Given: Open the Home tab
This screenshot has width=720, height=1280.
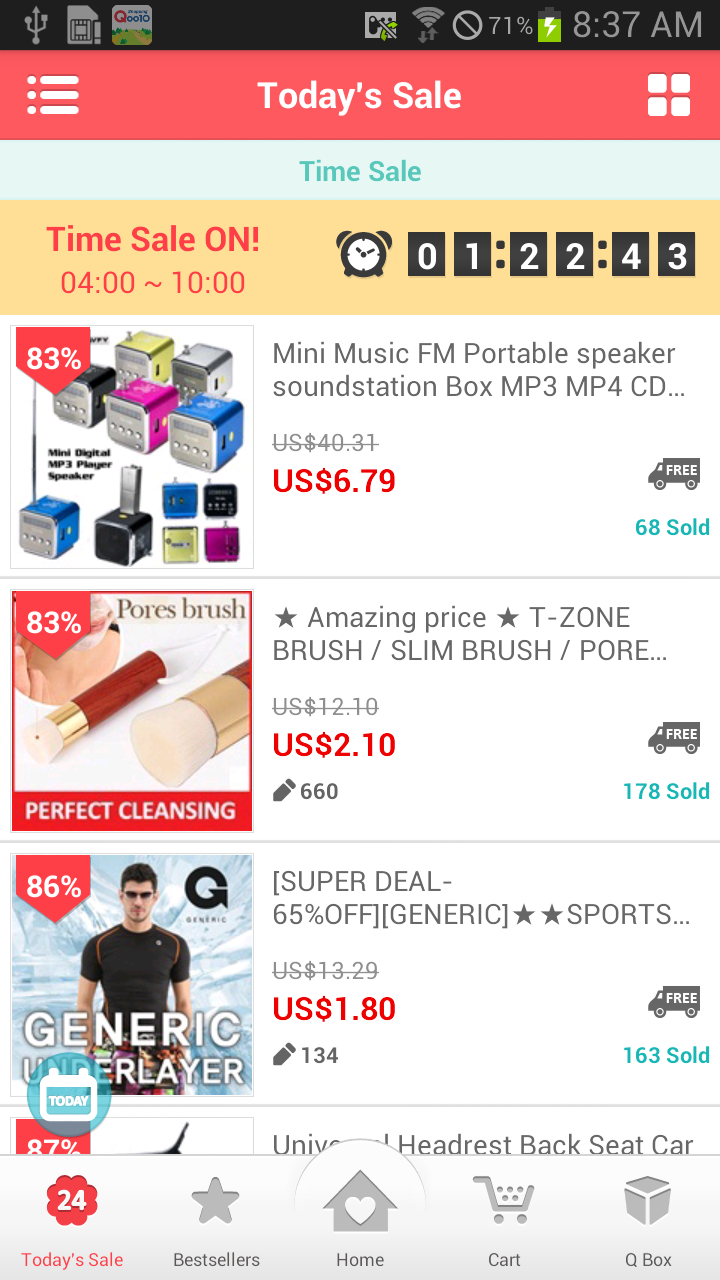Looking at the screenshot, I should (x=360, y=1213).
